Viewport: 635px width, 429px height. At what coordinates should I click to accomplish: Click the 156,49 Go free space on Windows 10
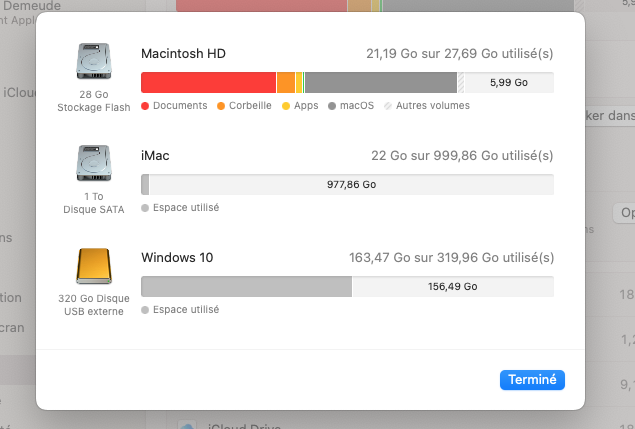tap(452, 287)
